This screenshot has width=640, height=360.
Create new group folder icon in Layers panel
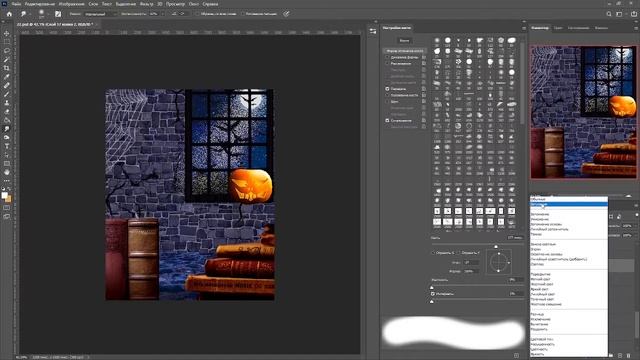point(611,356)
